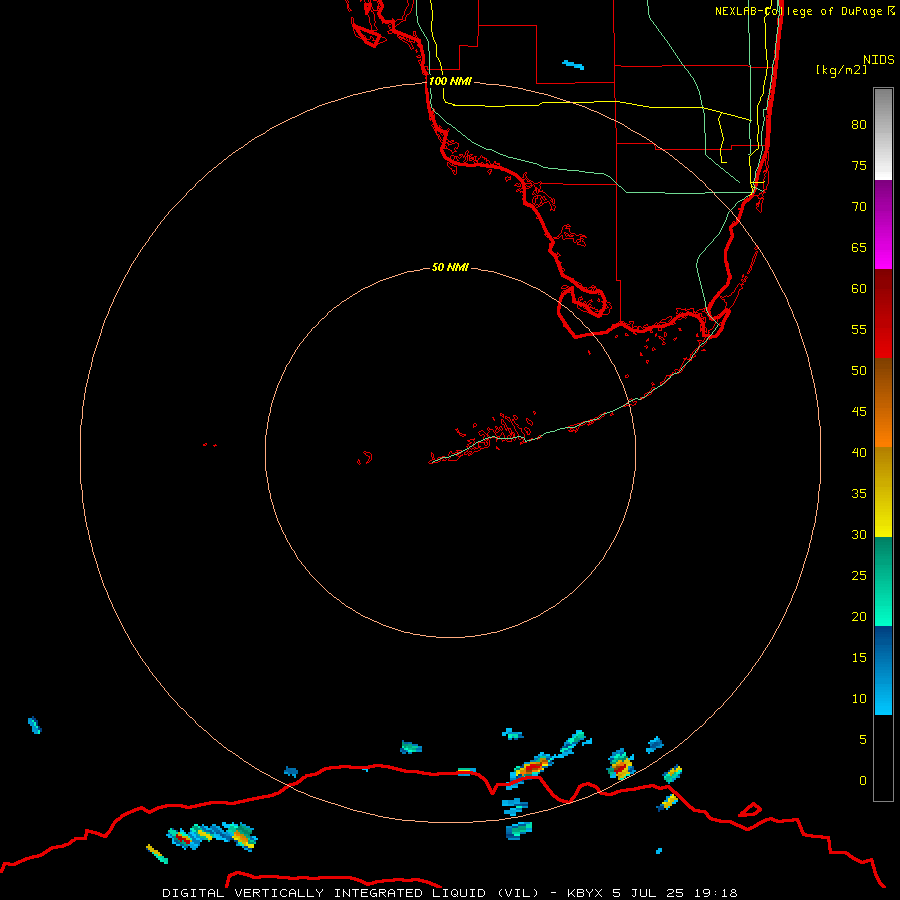Click the 0 value on the color scale
900x900 pixels.
click(x=863, y=781)
